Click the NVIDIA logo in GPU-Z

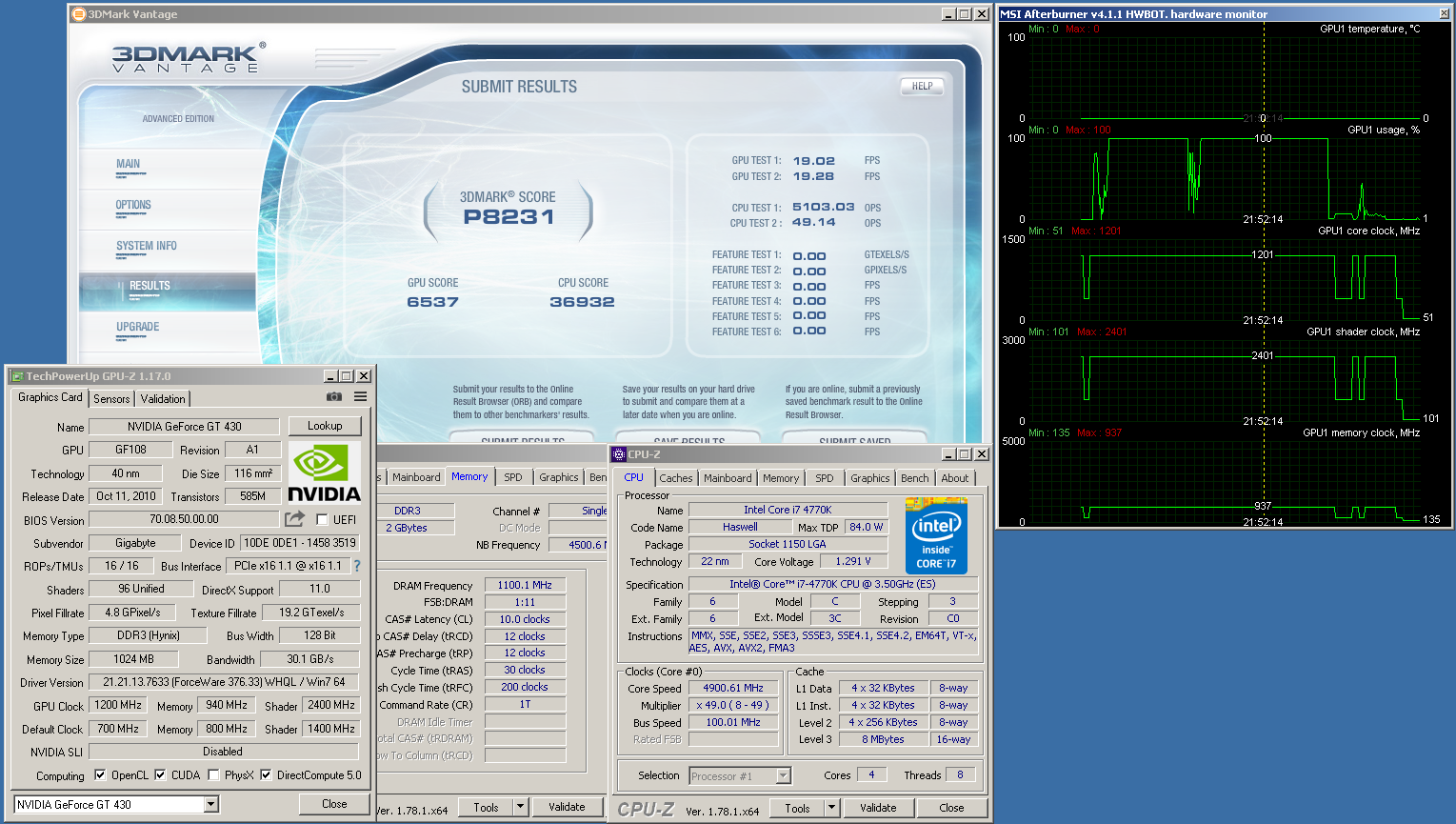point(324,472)
